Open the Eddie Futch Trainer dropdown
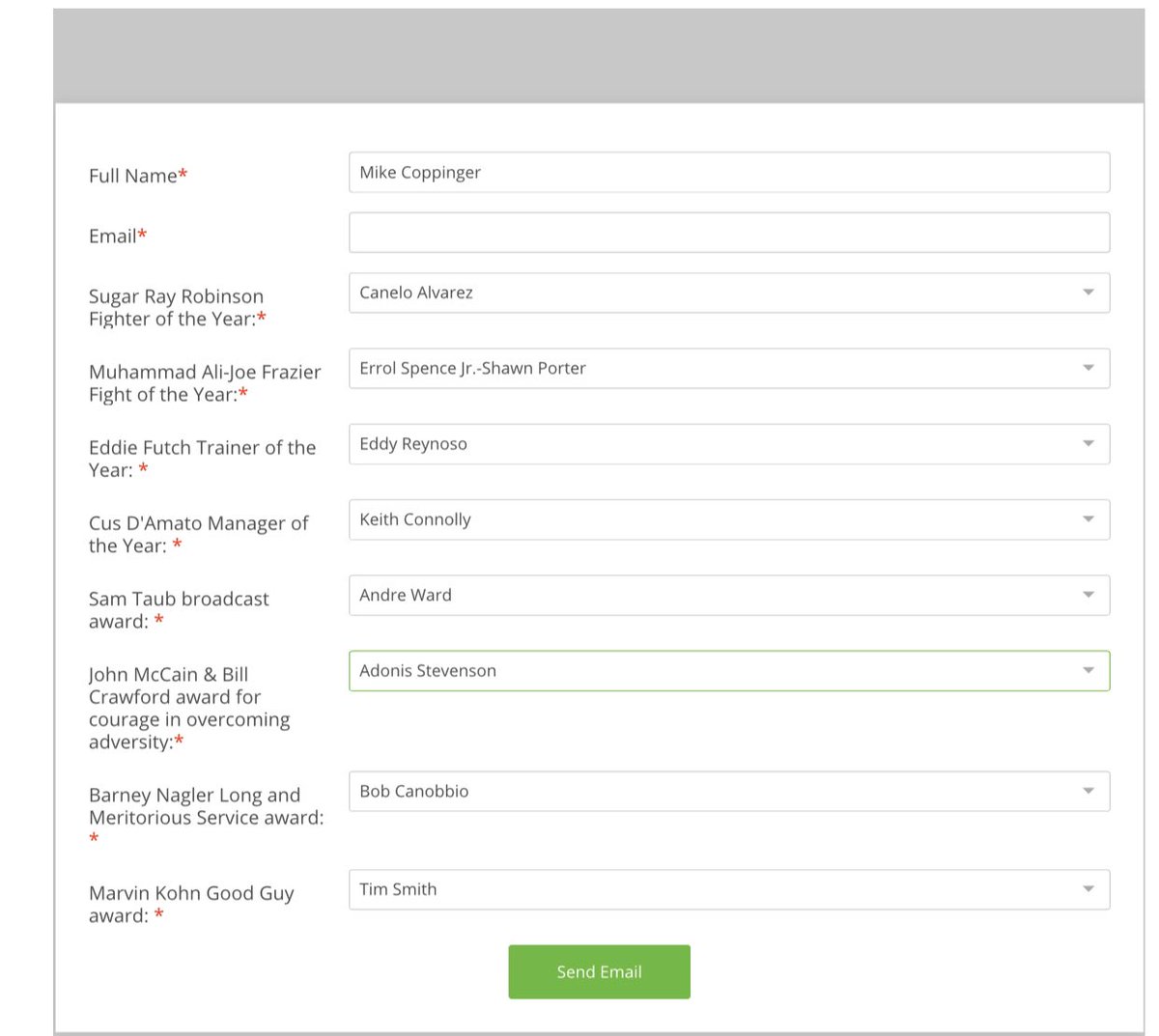 (729, 444)
